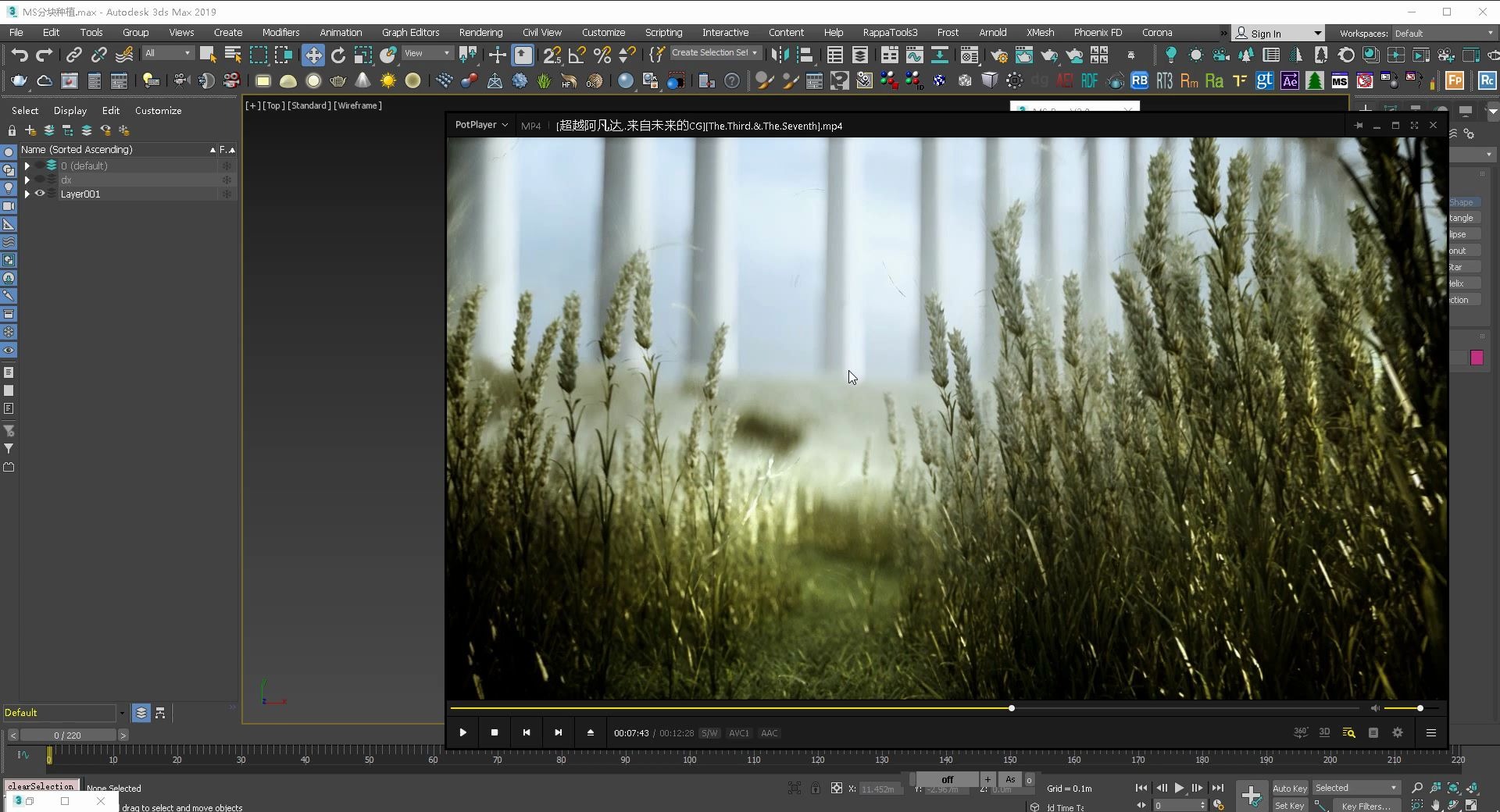Click the 0 / 220 time slider
The height and width of the screenshot is (812, 1500).
(x=68, y=735)
